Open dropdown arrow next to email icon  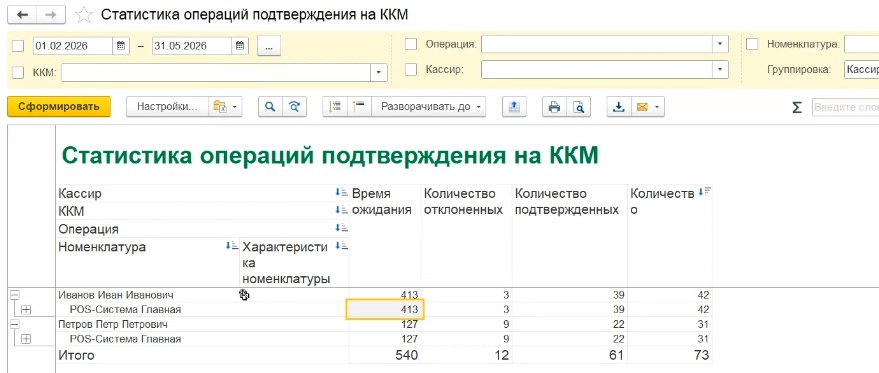click(x=657, y=107)
